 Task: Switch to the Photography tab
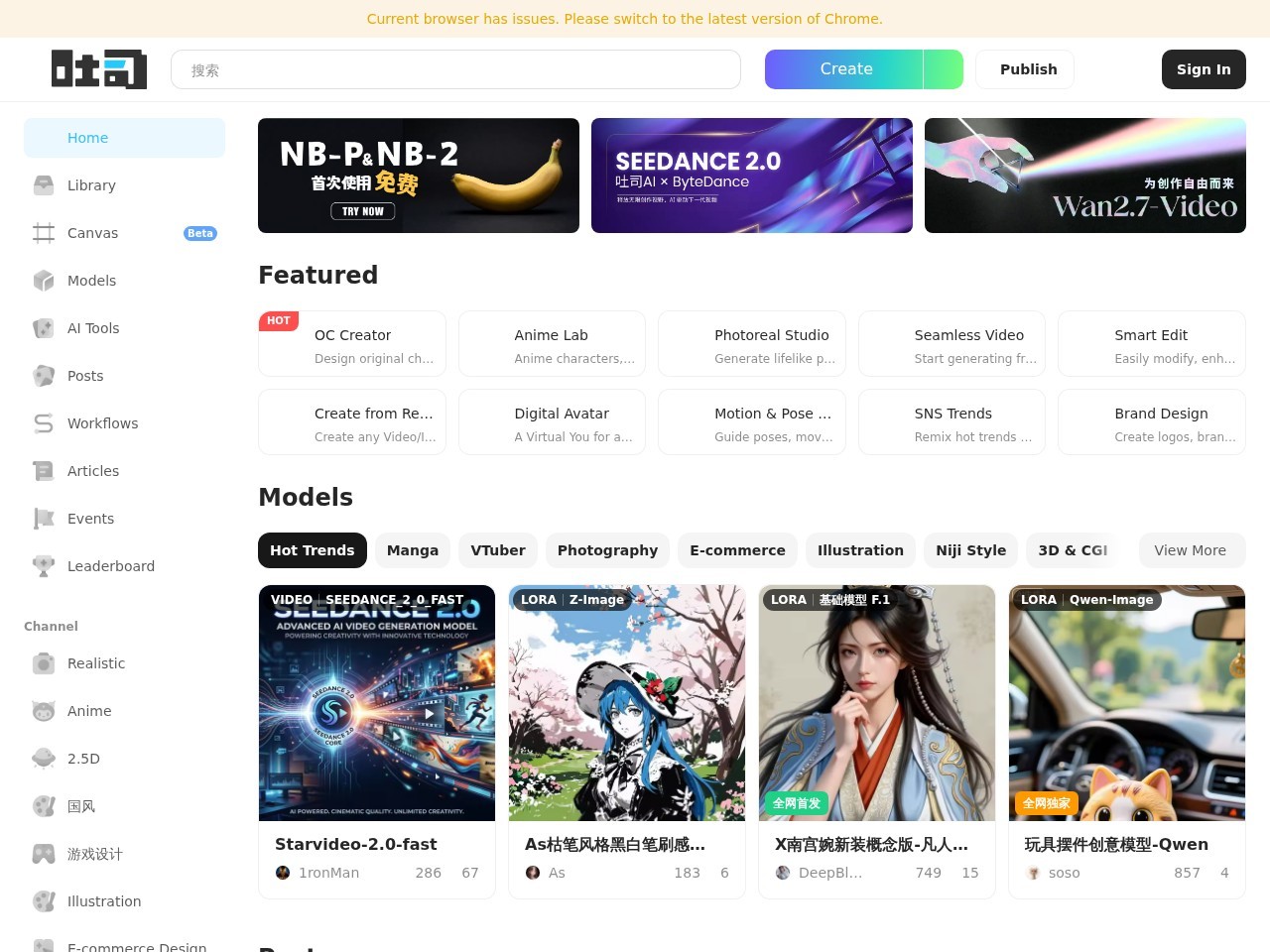(607, 550)
